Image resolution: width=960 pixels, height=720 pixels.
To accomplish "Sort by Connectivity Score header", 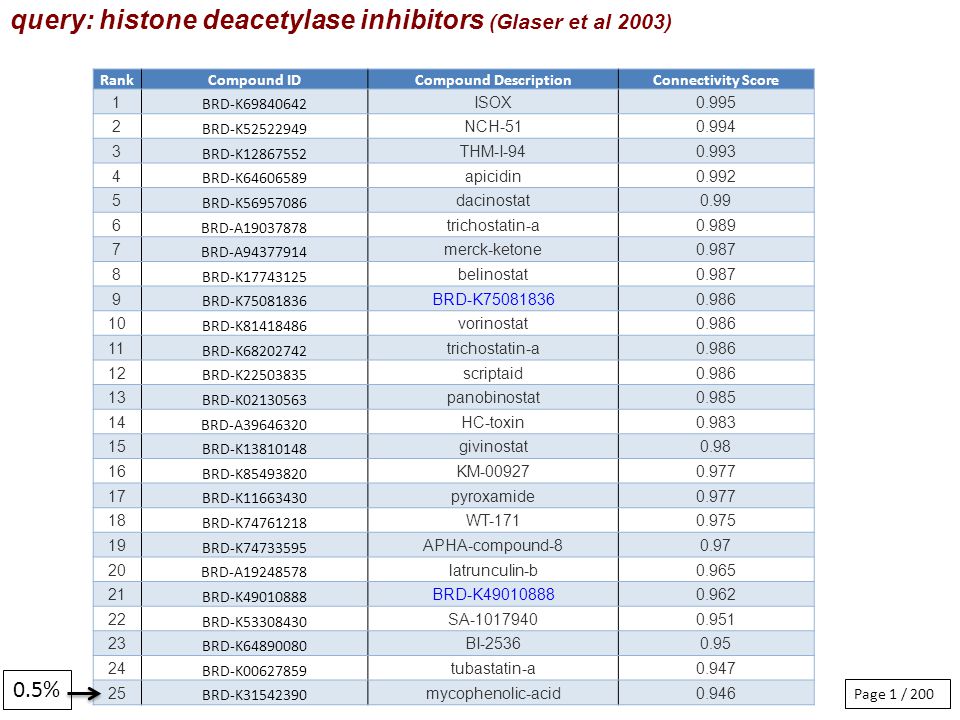I will point(716,80).
